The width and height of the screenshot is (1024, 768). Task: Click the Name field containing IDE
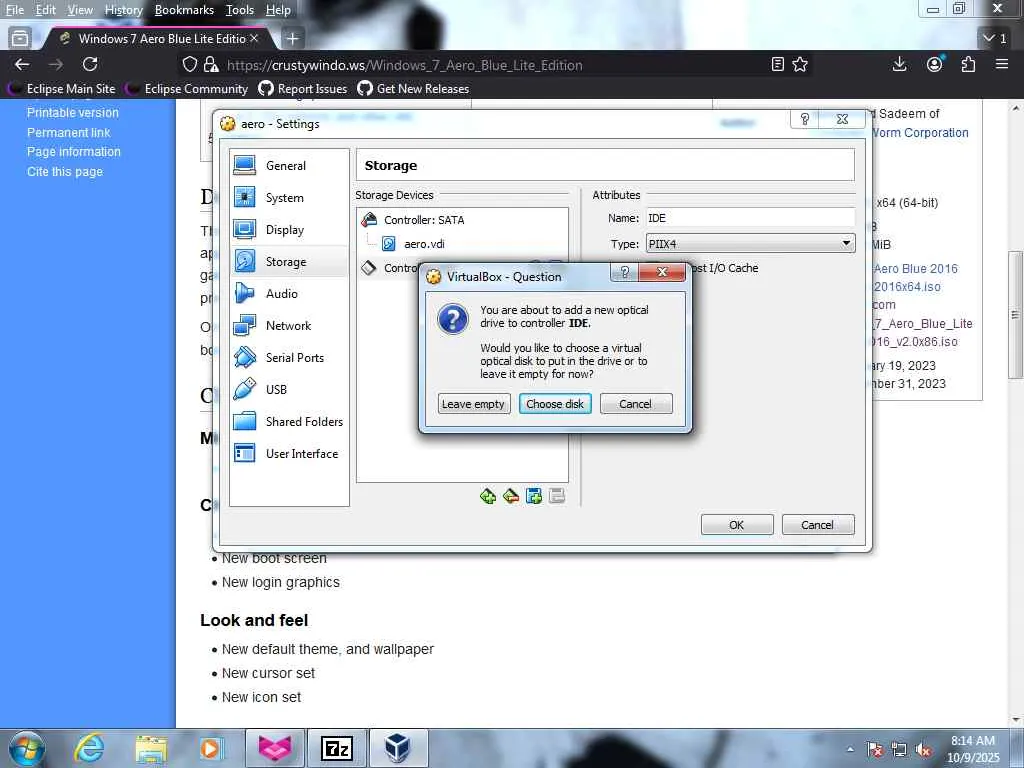[x=750, y=217]
